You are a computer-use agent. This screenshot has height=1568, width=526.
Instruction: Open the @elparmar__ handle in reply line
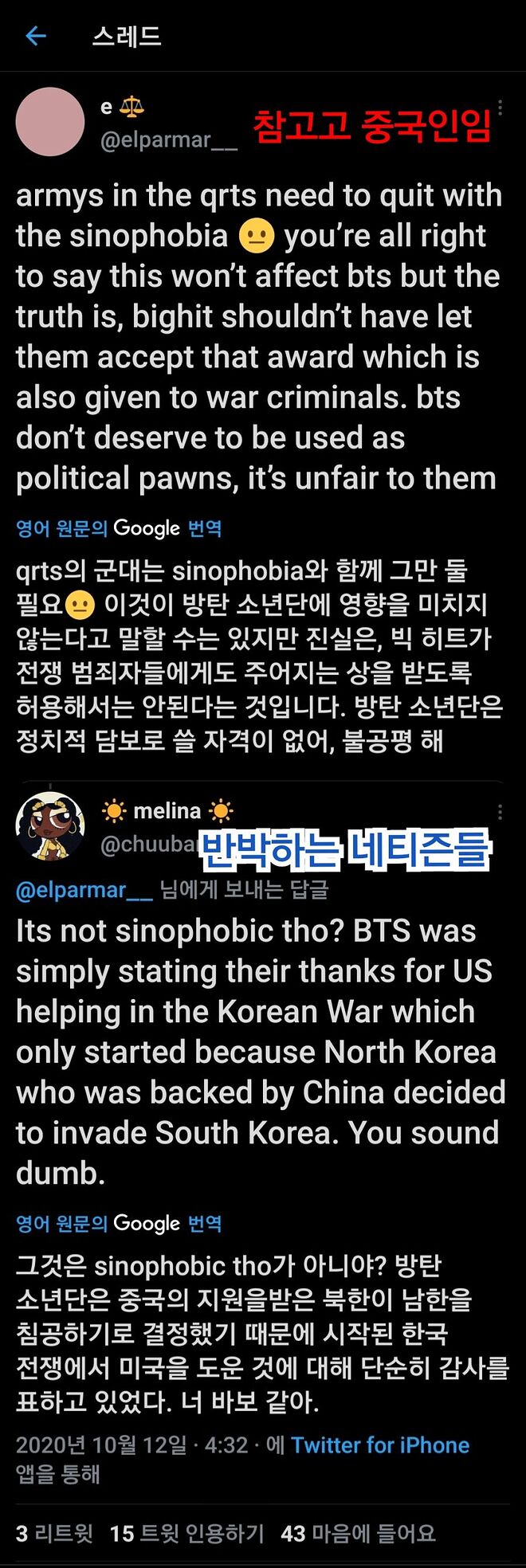tap(84, 889)
